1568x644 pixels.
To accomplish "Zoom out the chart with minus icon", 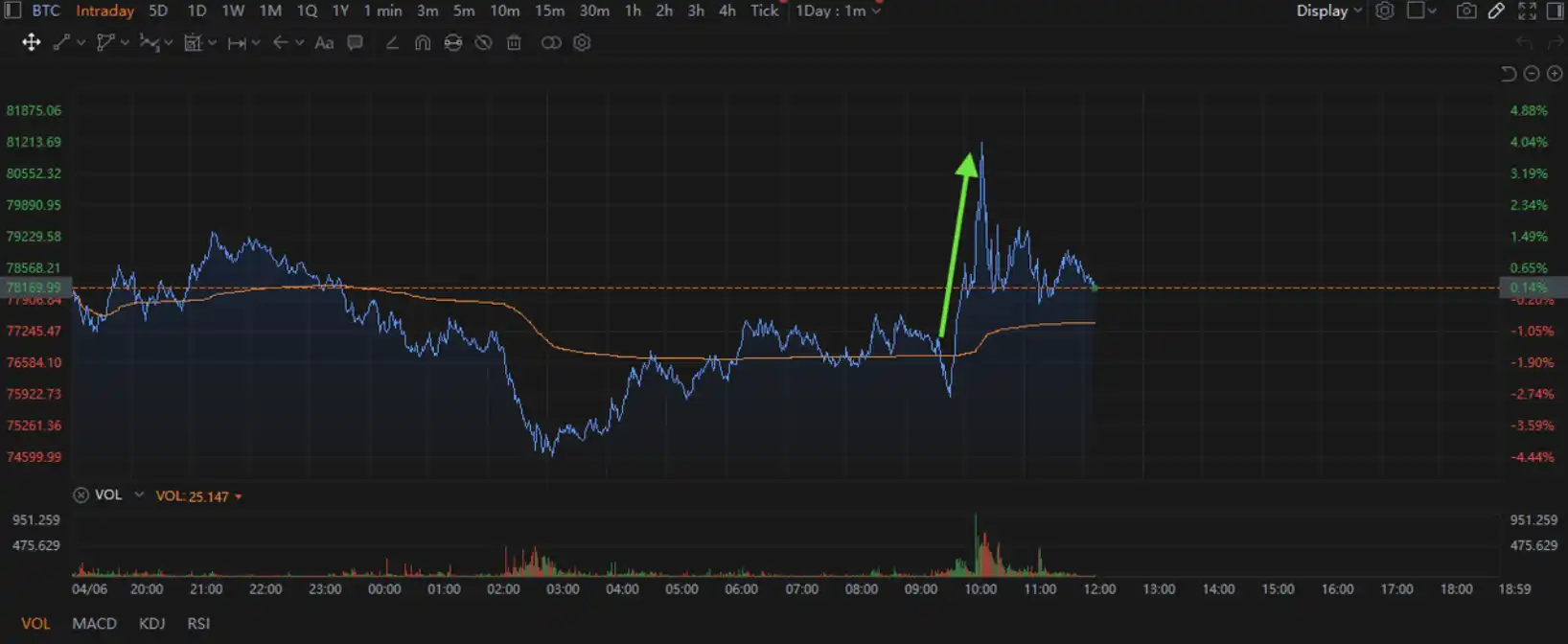I will pyautogui.click(x=1532, y=74).
